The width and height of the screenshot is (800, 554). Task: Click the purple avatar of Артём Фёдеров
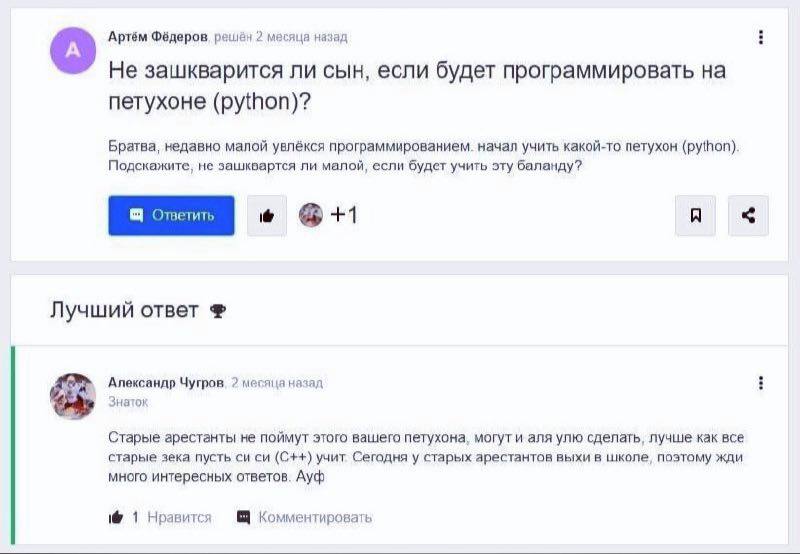click(73, 51)
